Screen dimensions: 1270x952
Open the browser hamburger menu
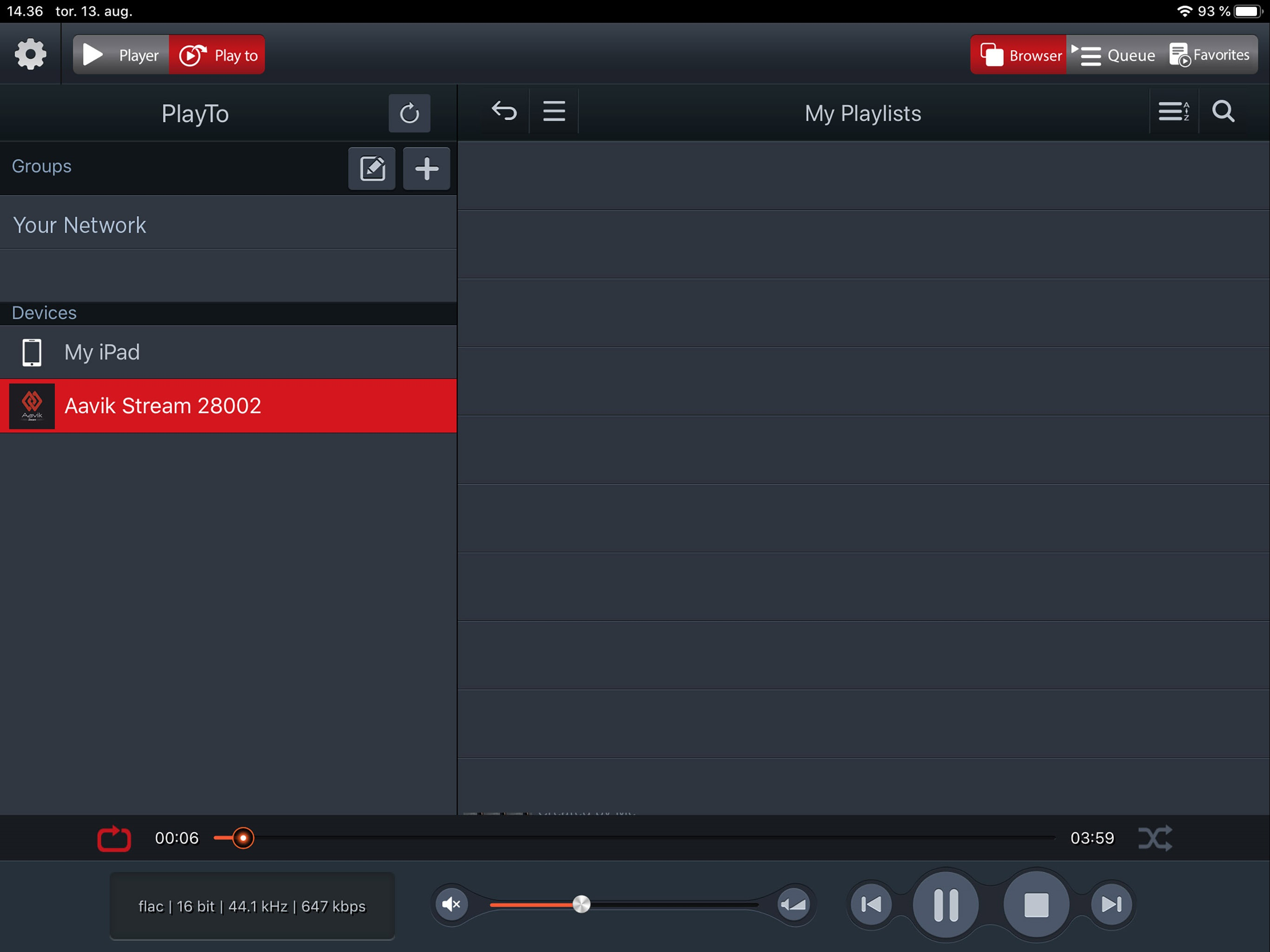coord(554,111)
